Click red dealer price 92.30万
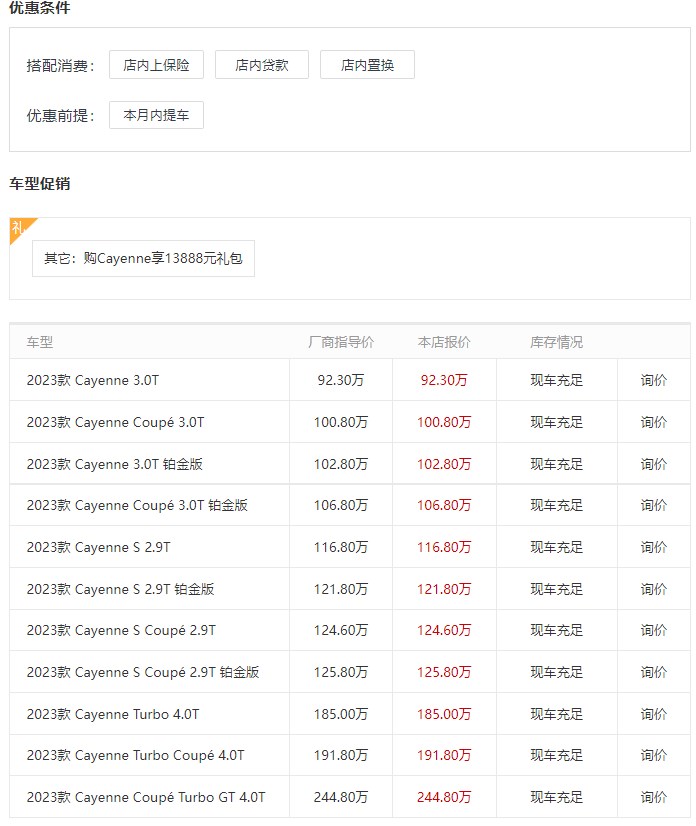This screenshot has height=826, width=696. click(444, 380)
